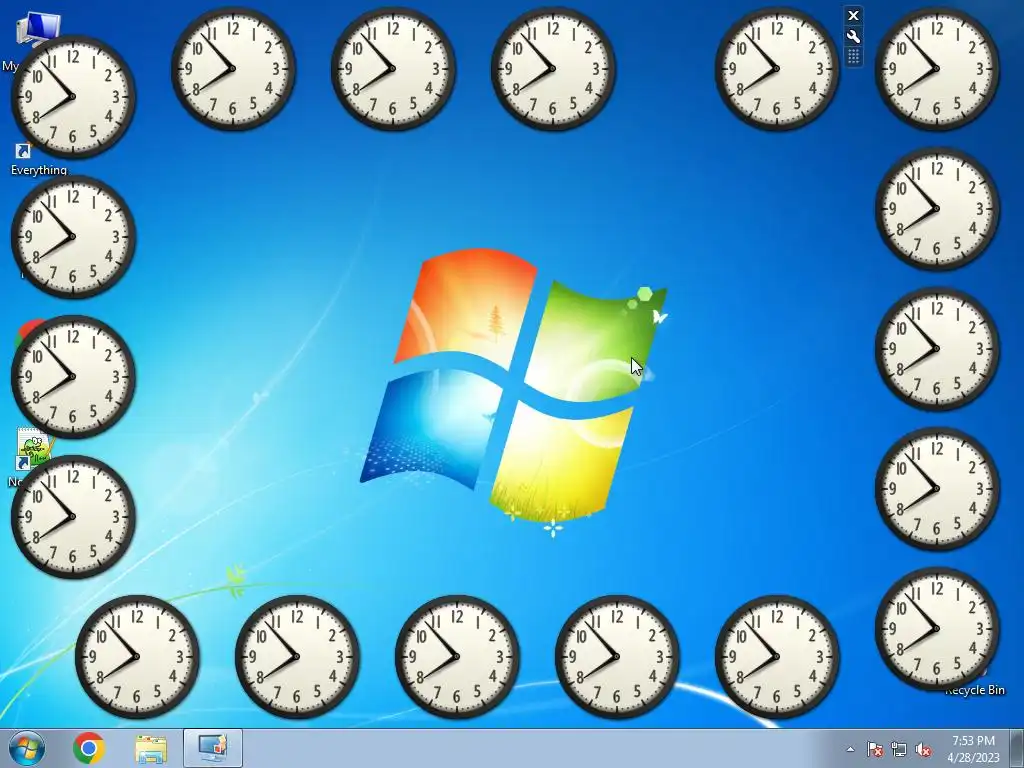Open clock gadget options wrench
Viewport: 1024px width, 768px height.
tap(853, 37)
